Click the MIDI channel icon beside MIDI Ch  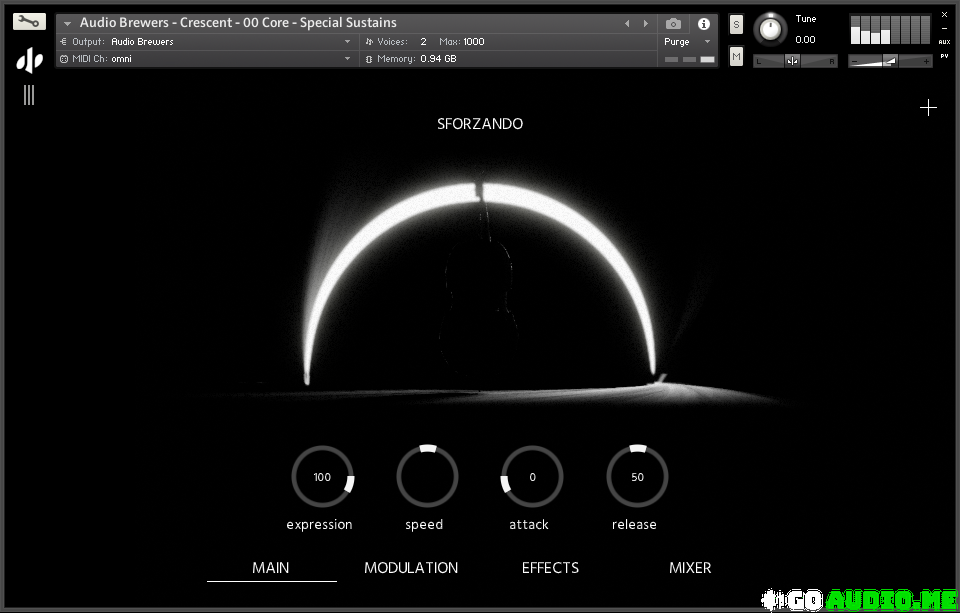point(64,59)
